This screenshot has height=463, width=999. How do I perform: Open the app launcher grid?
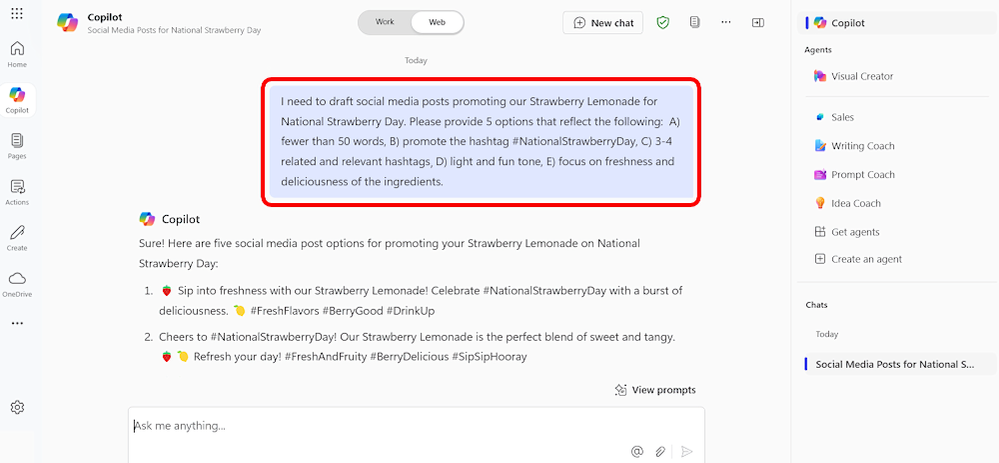tap(17, 14)
